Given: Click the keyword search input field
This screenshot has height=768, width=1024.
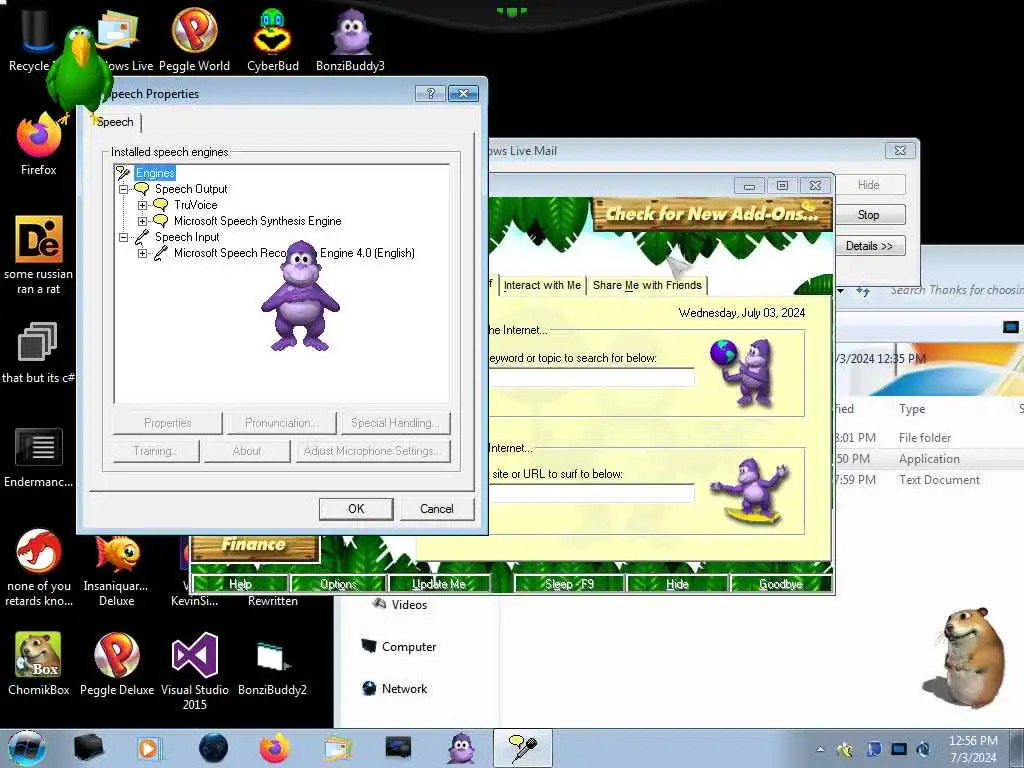Looking at the screenshot, I should coord(591,377).
